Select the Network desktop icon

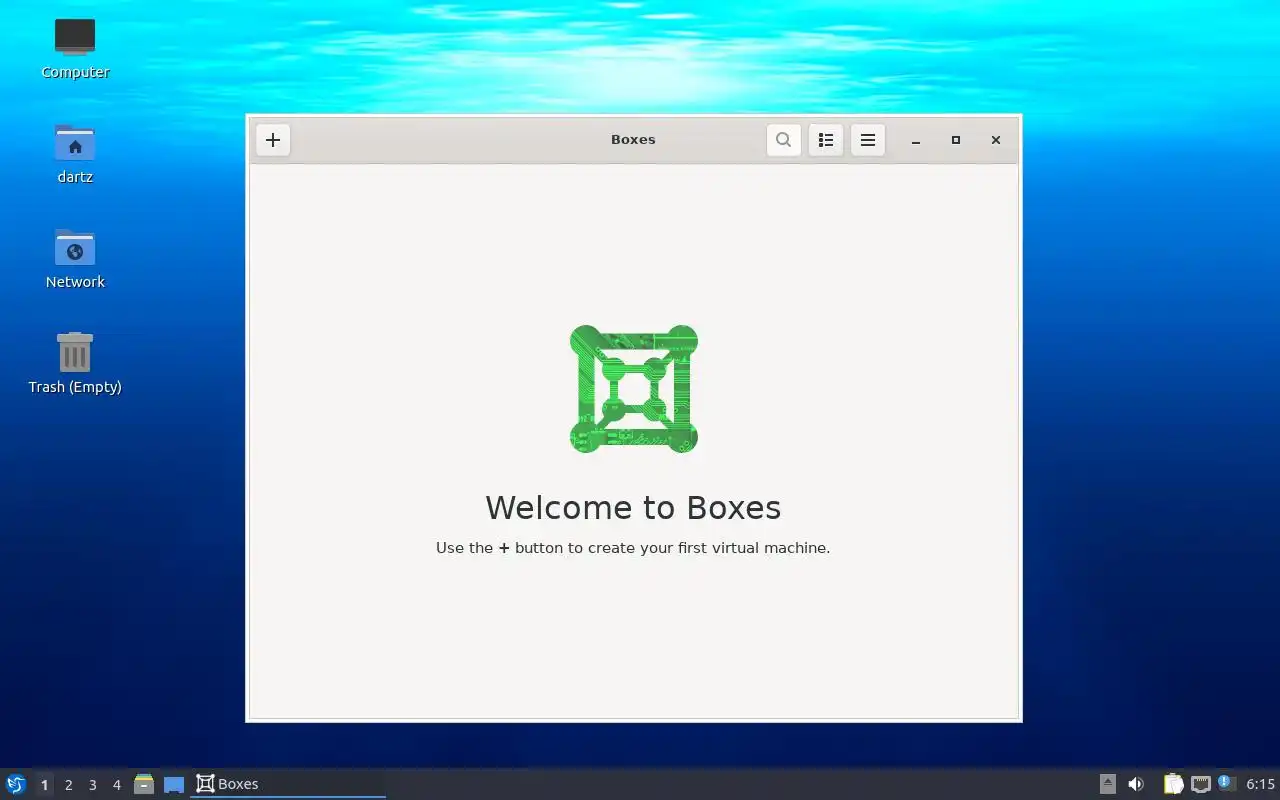[x=75, y=259]
